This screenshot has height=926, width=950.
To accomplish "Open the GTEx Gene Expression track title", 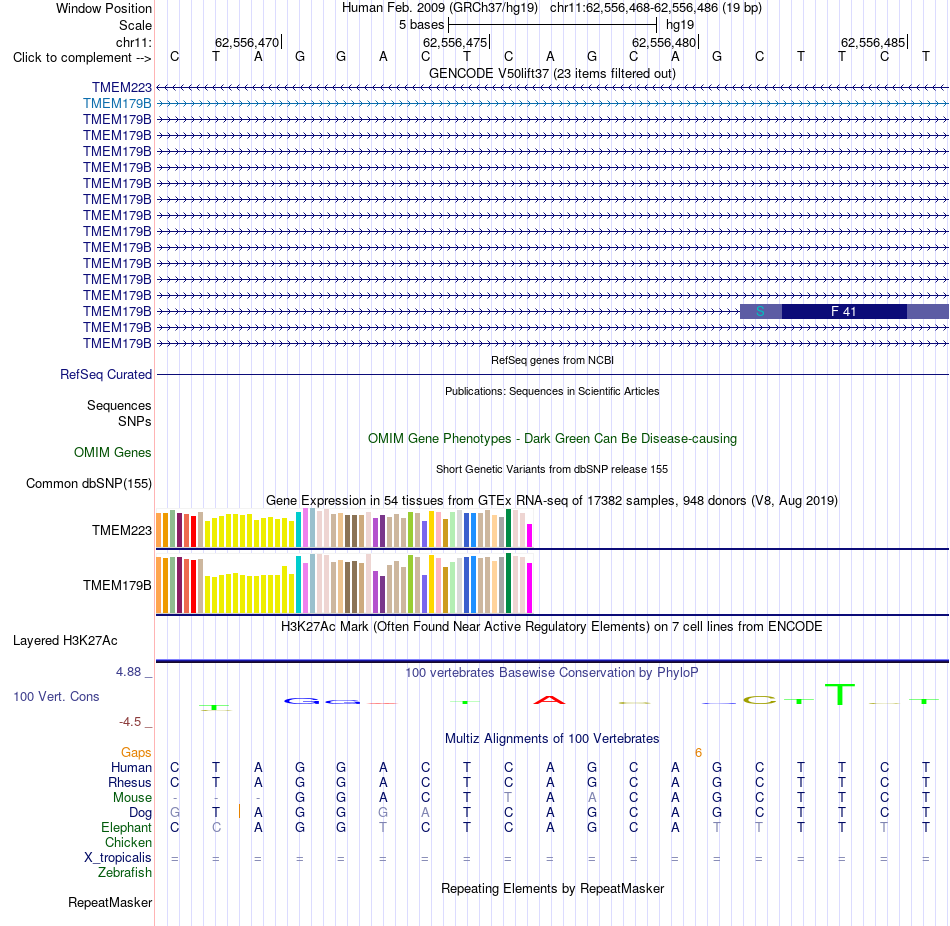I will click(x=552, y=501).
